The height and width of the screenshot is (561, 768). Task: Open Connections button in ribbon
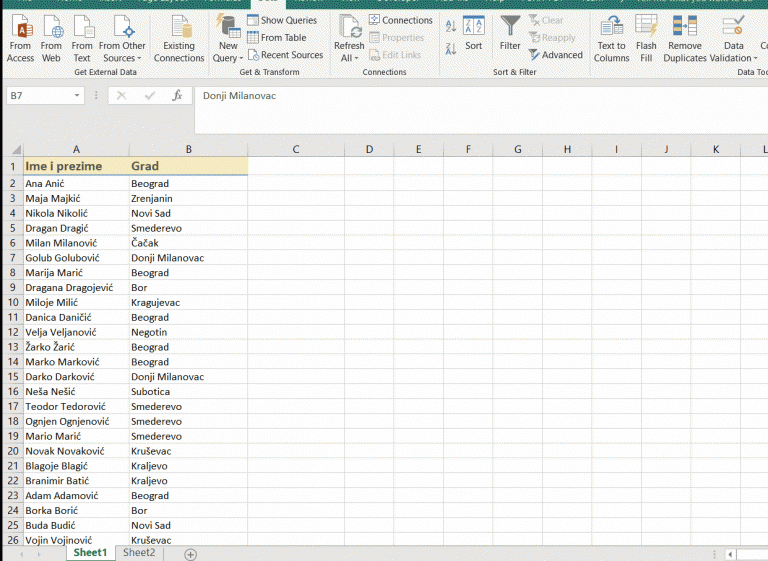401,20
